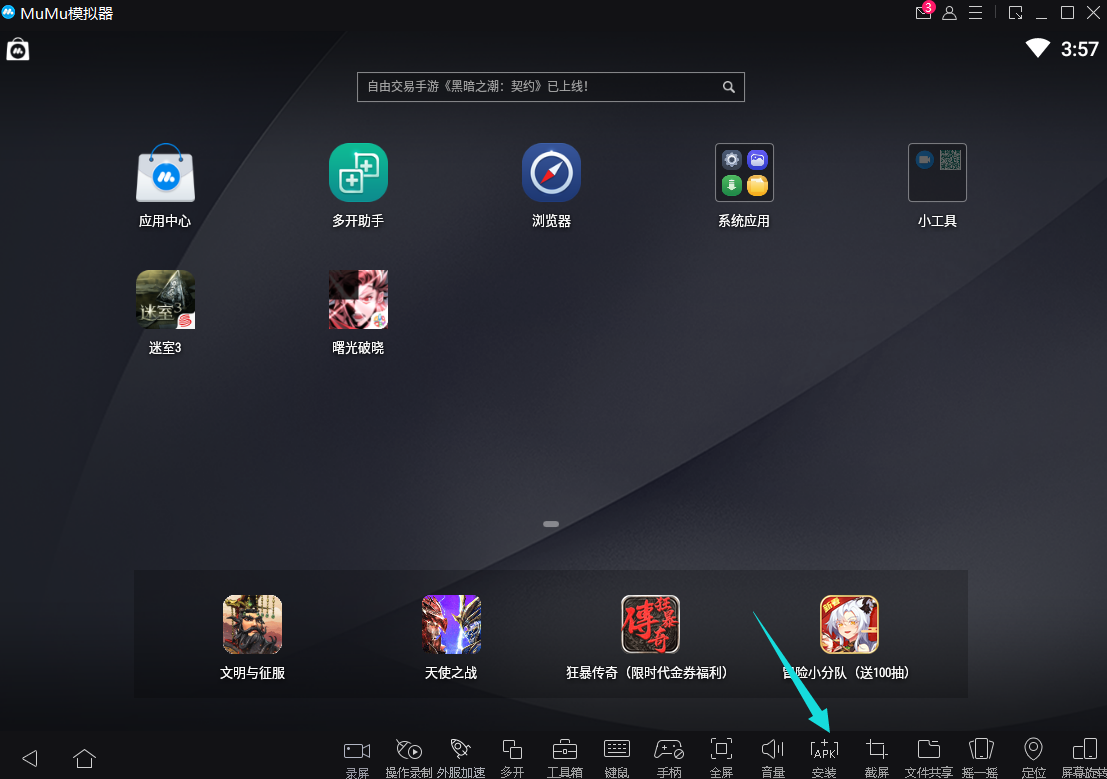Screen dimensions: 1107x779
Task: Click the Android home button
Action: click(85, 758)
